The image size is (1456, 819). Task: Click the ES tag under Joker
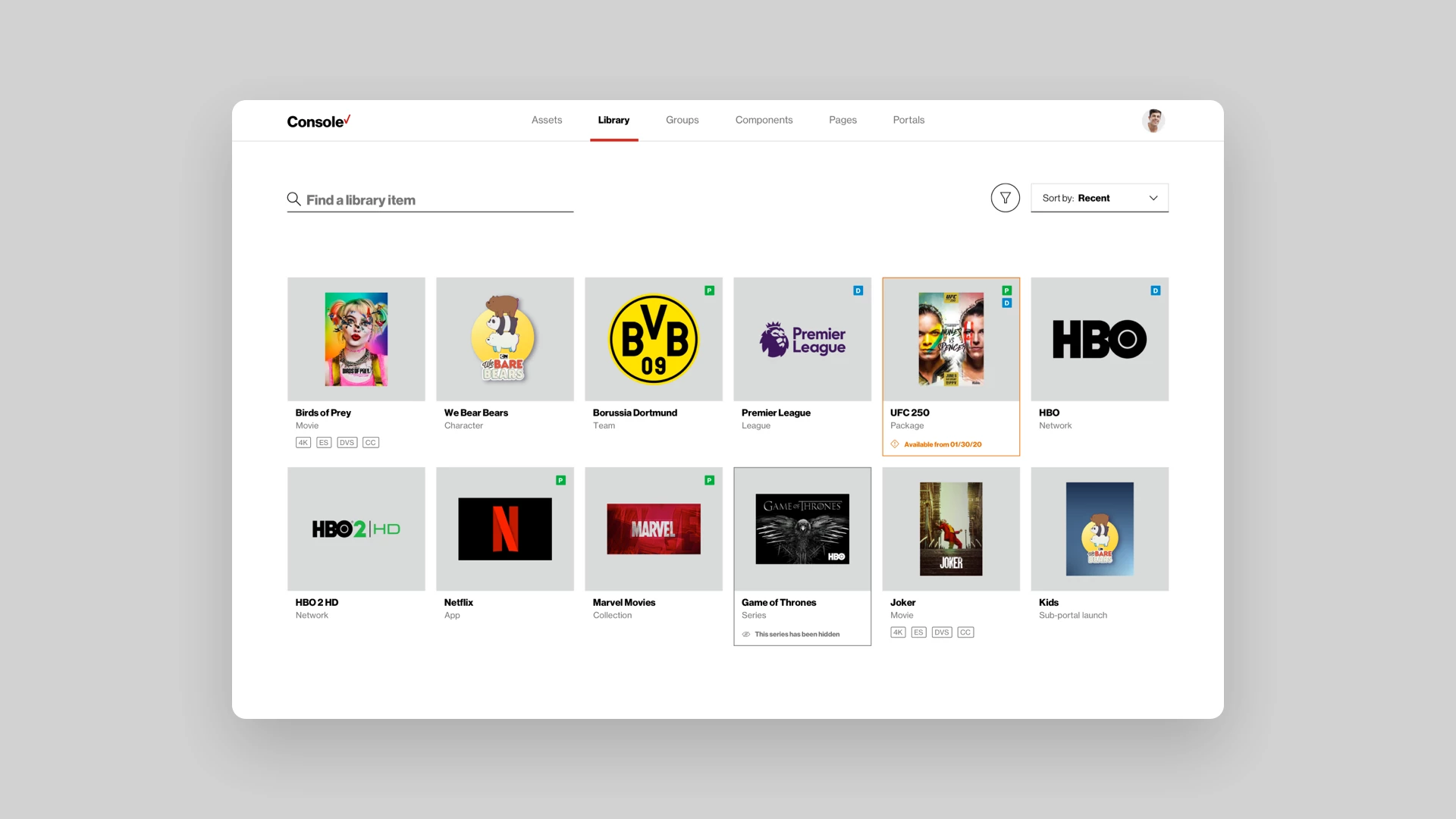[x=918, y=632]
